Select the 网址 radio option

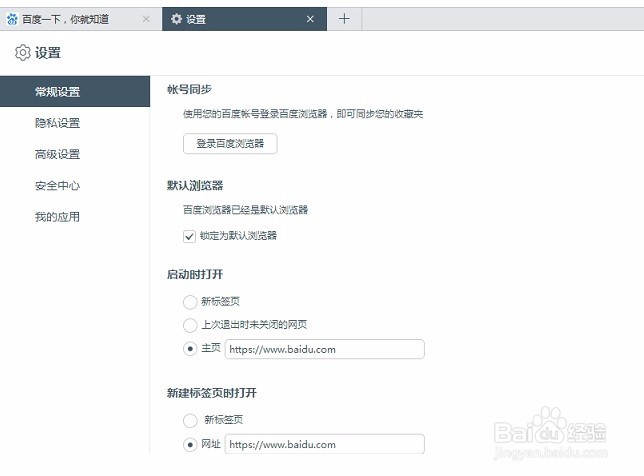[190, 445]
